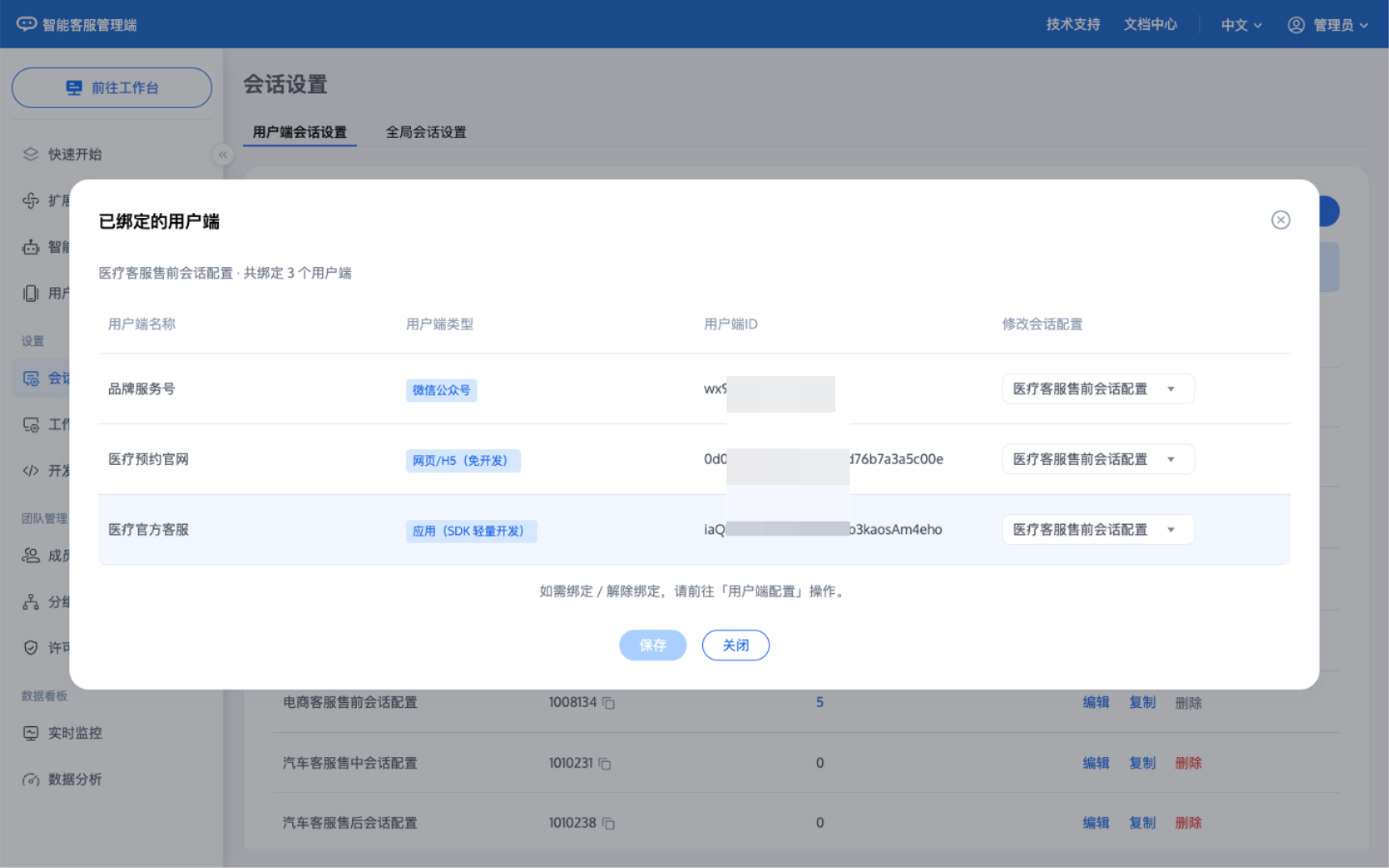Image resolution: width=1389 pixels, height=868 pixels.
Task: Click the group hierarchy icon in the sidebar
Action: (31, 602)
